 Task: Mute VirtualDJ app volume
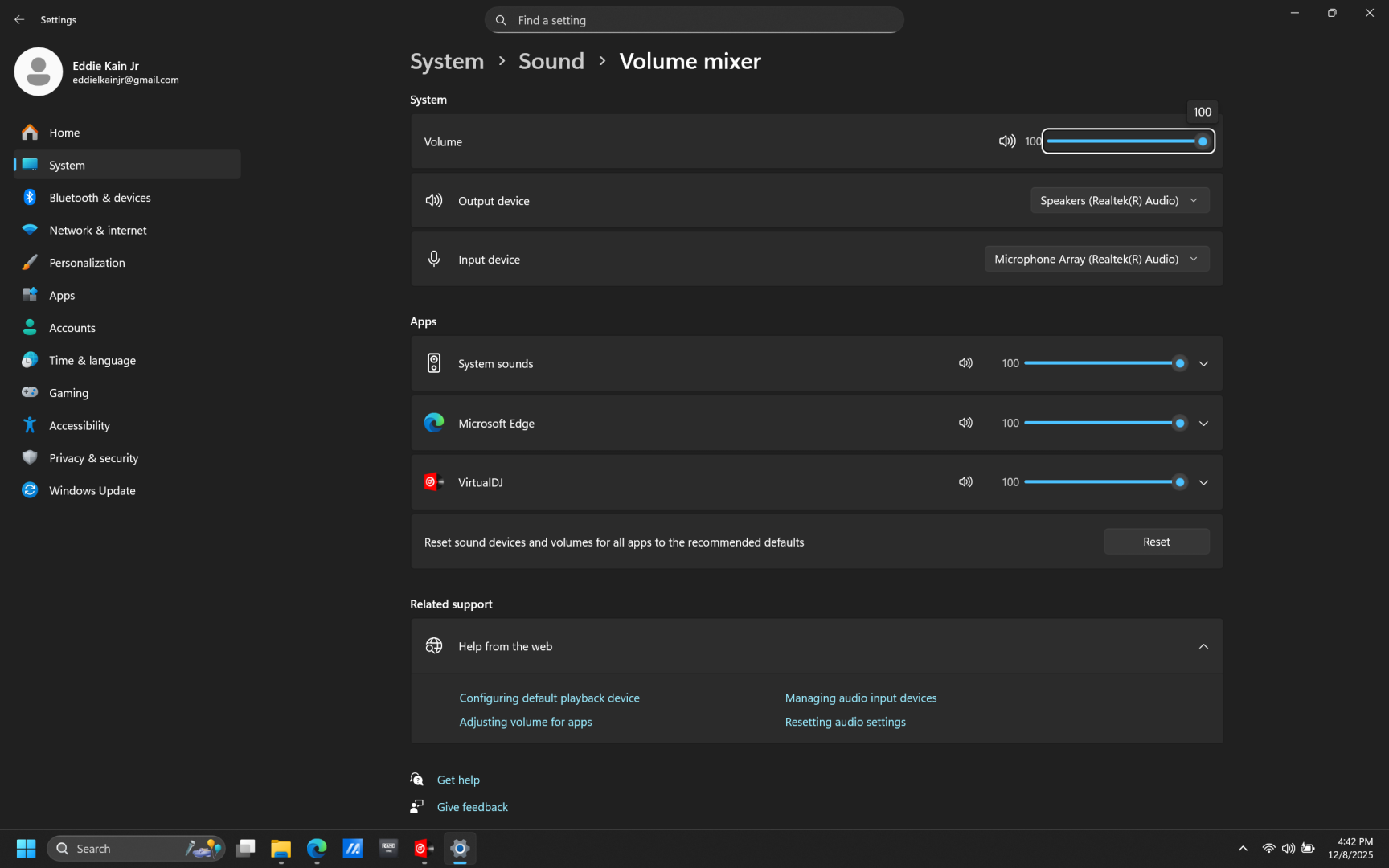point(965,482)
